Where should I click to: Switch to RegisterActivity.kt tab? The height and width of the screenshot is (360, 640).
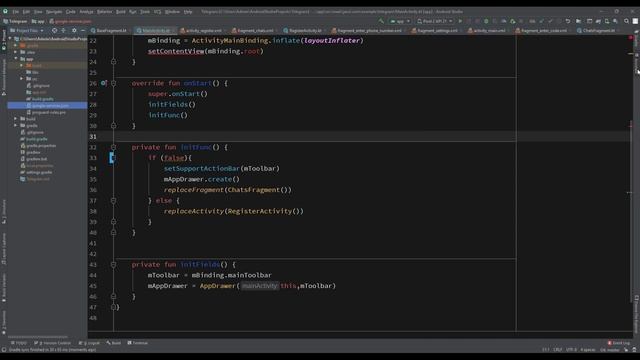point(303,31)
